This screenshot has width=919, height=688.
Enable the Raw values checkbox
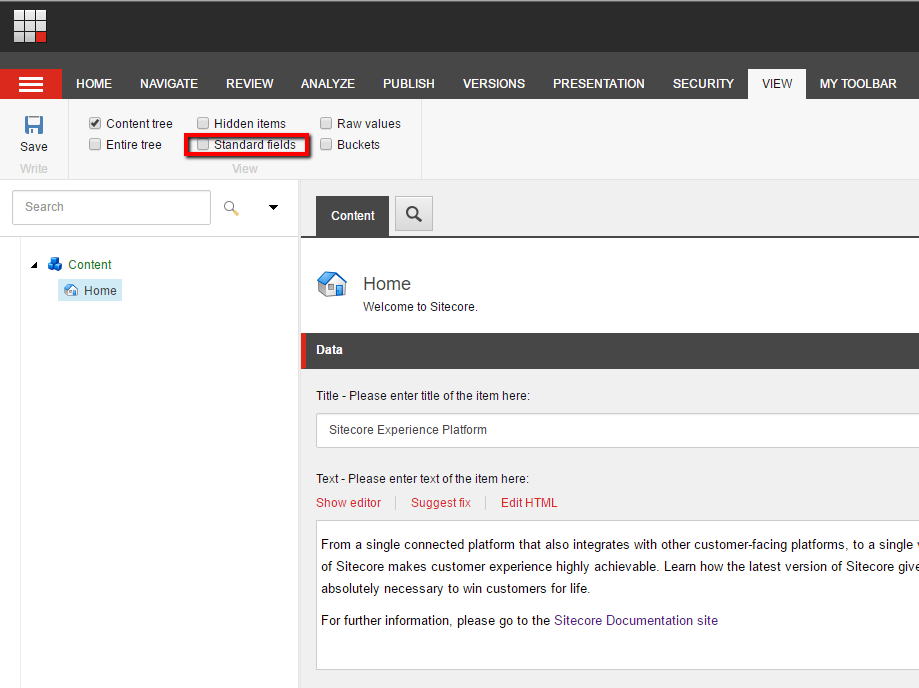[x=326, y=123]
